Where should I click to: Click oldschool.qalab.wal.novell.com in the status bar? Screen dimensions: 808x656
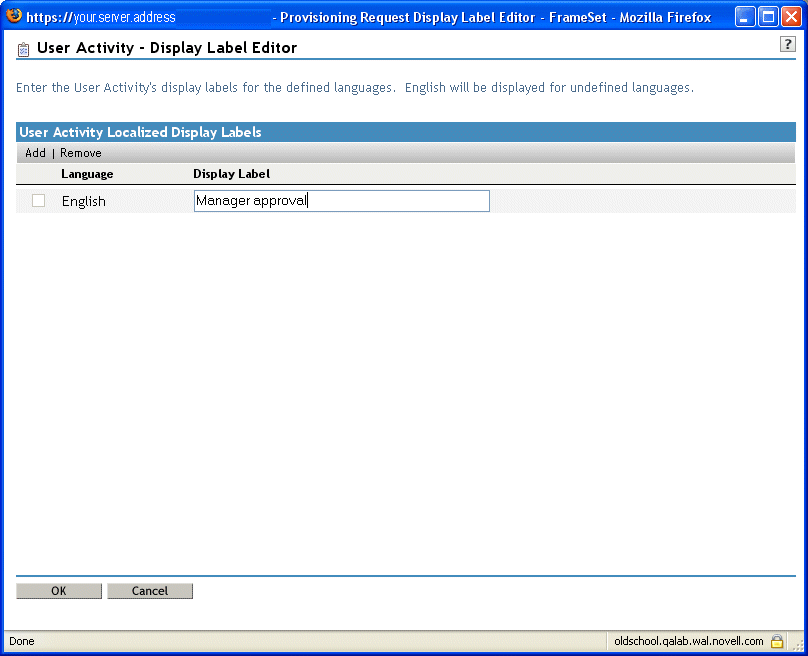[x=688, y=641]
